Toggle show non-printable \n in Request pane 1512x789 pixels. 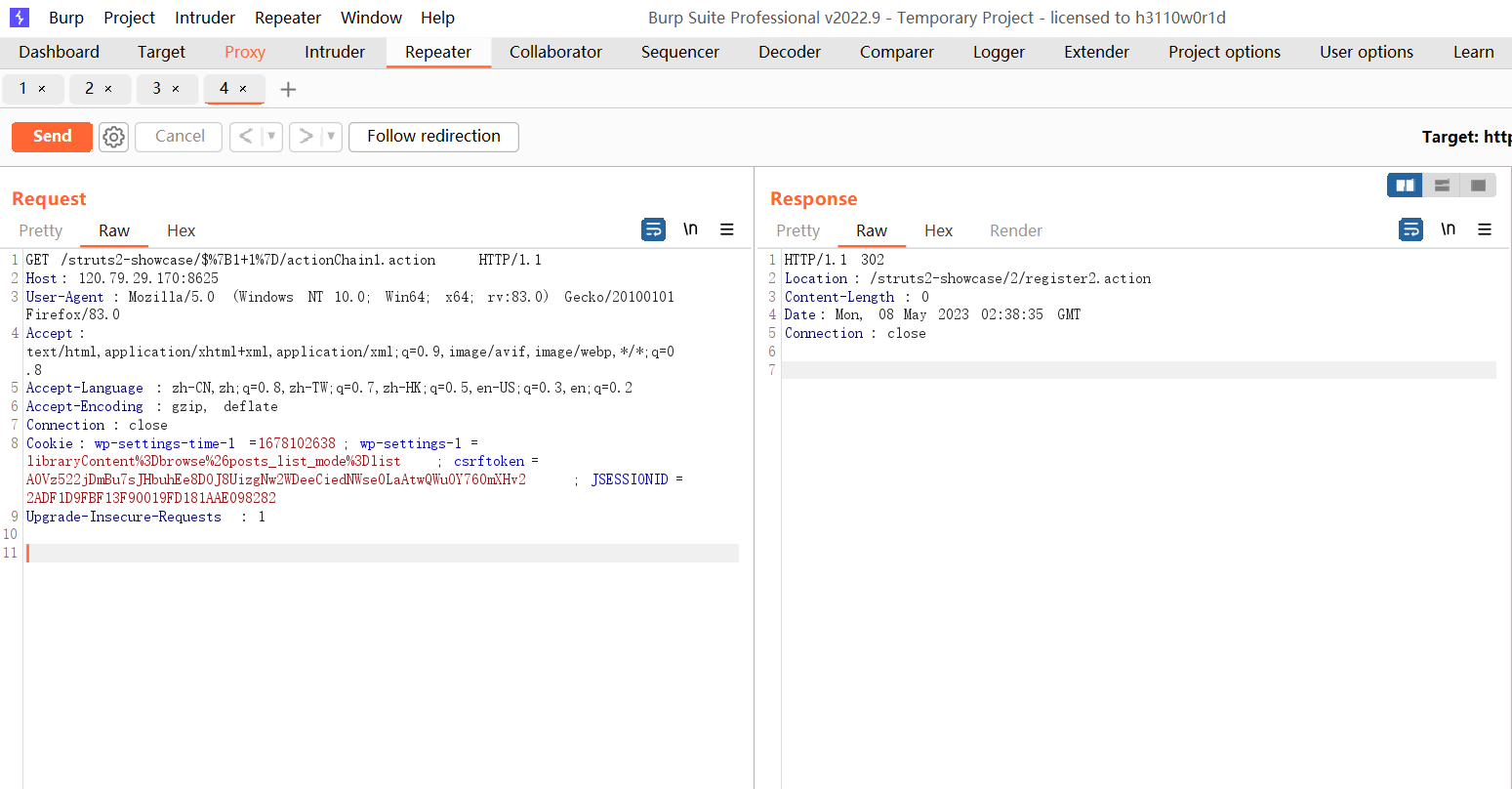[x=690, y=228]
